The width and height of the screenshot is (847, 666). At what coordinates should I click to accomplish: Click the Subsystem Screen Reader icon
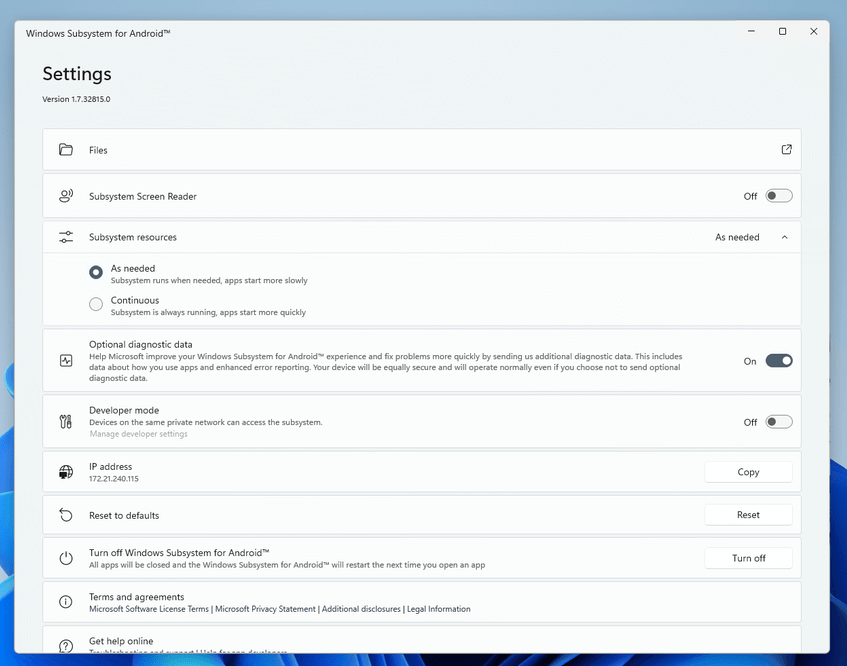(66, 196)
